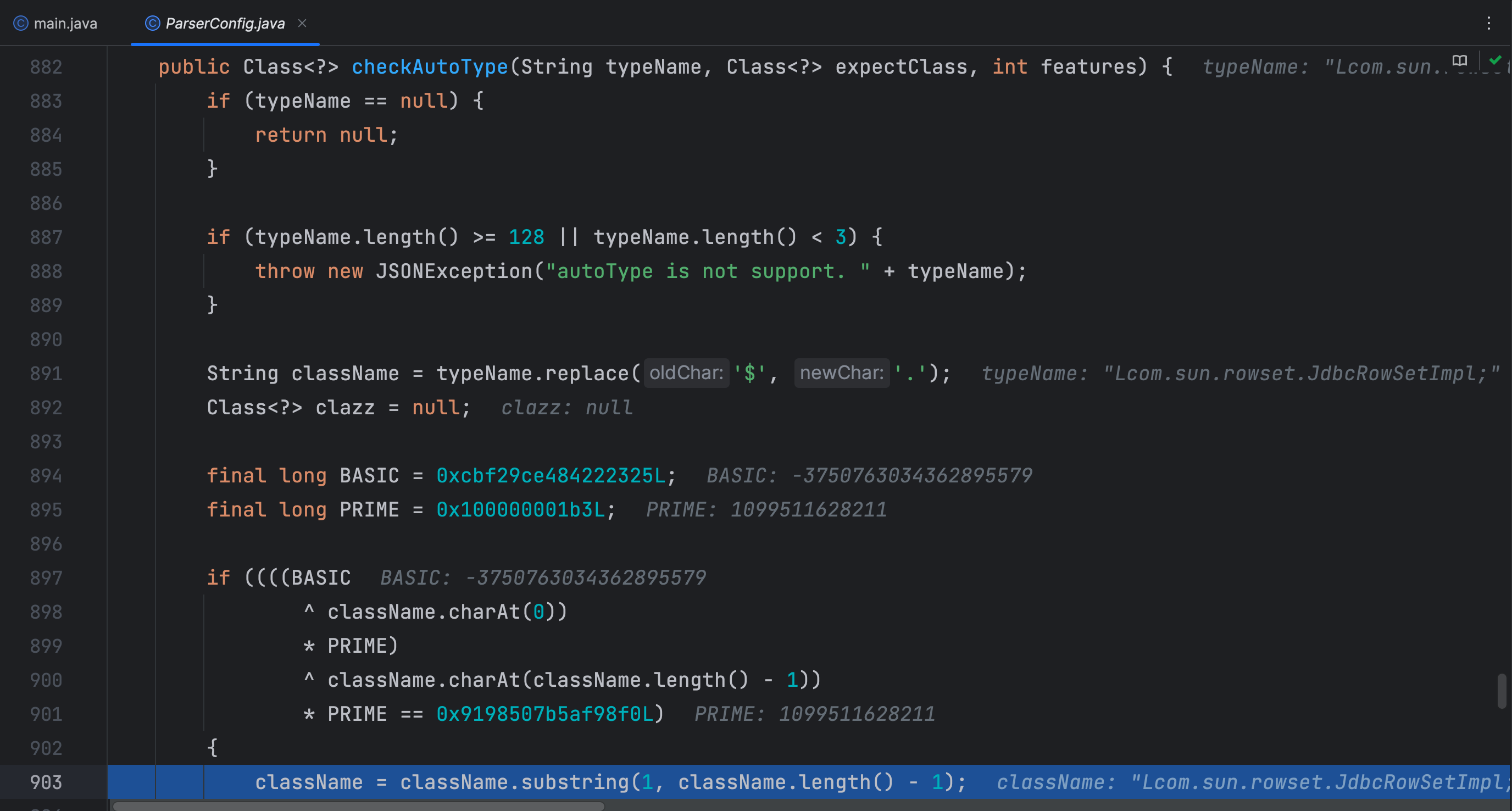Click the number 128 on line 887
The height and width of the screenshot is (811, 1512).
[x=526, y=237]
